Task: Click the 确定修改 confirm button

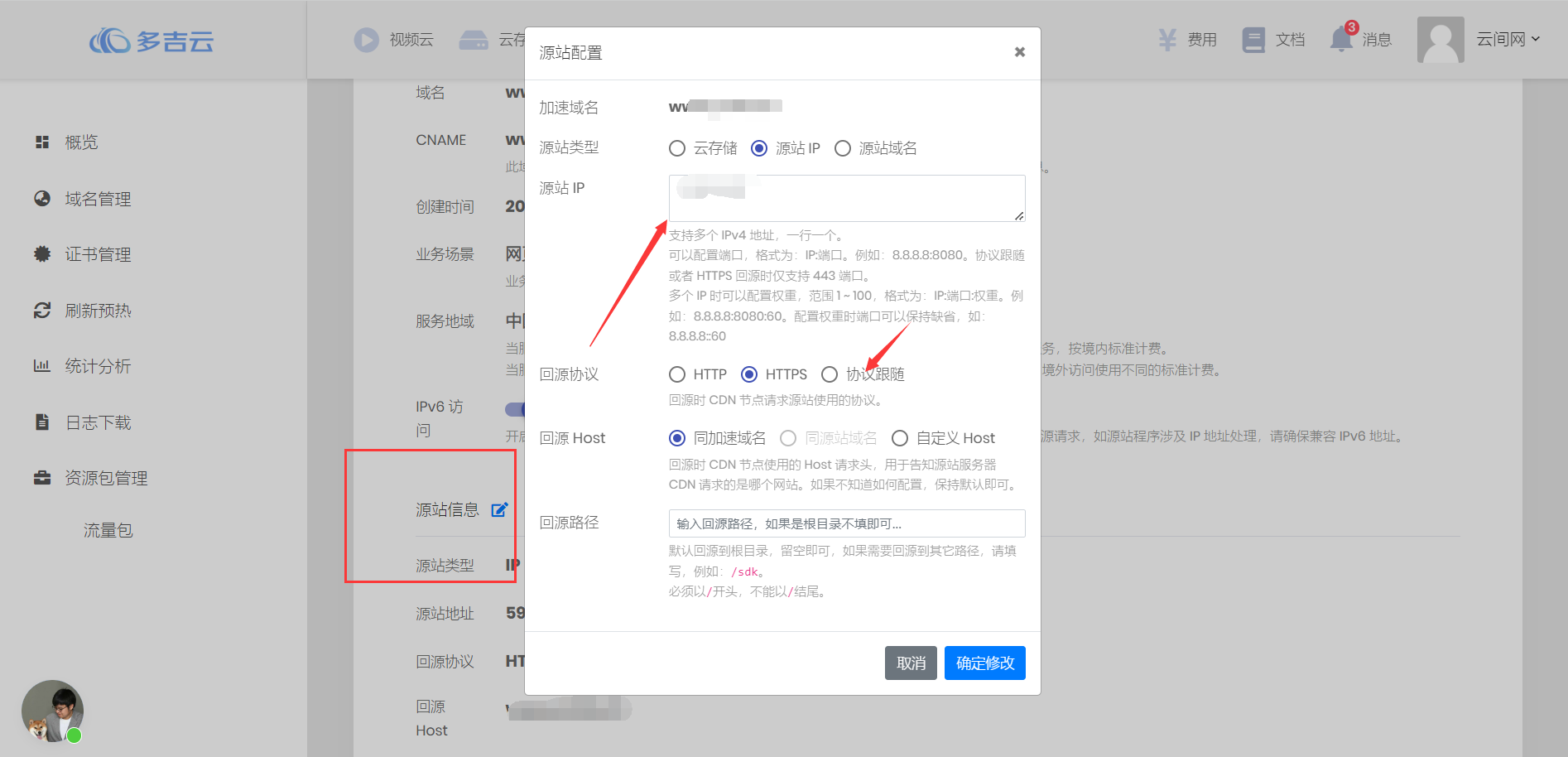Action: 984,663
